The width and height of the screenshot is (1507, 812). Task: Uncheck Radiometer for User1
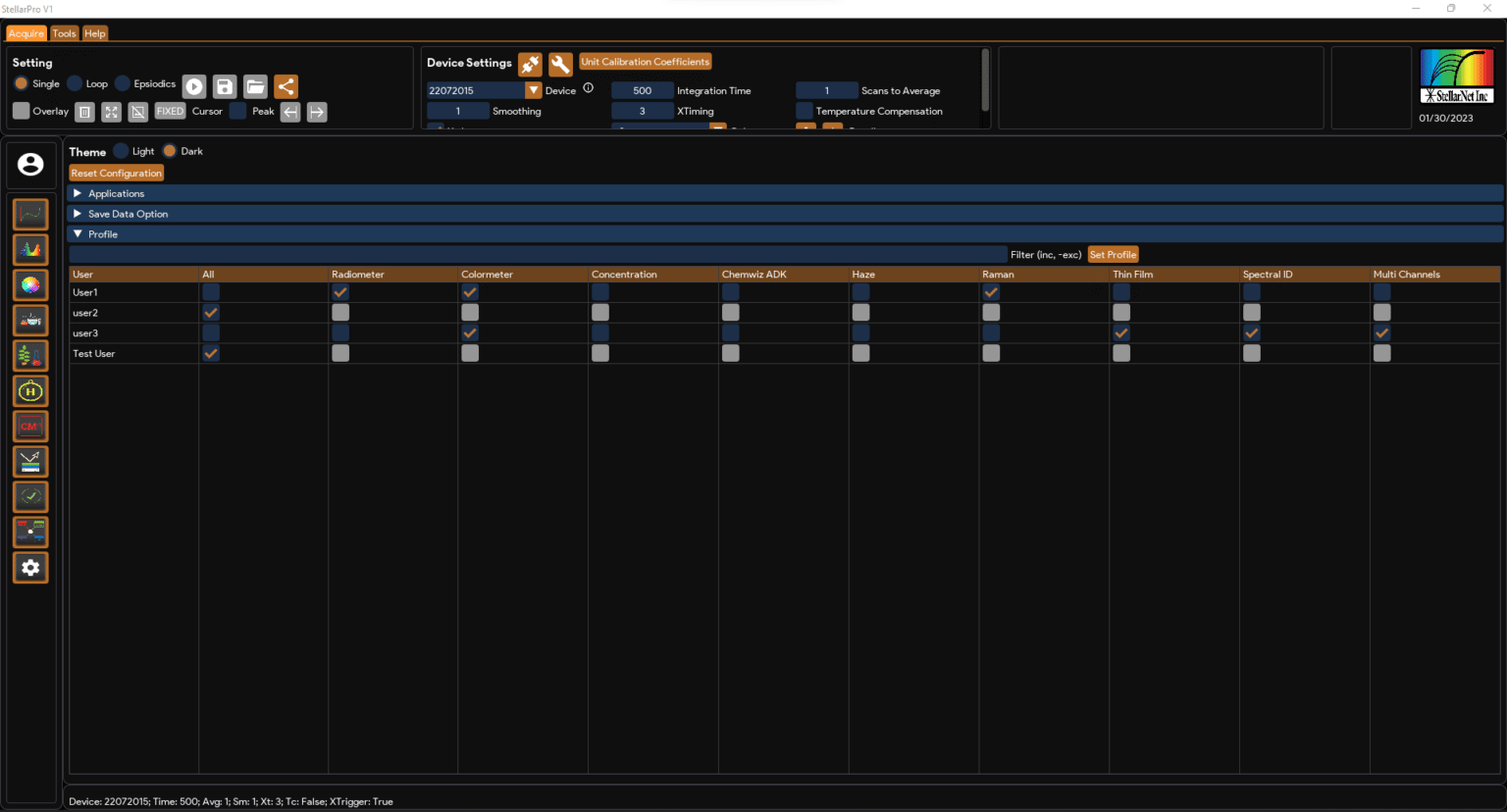coord(340,292)
